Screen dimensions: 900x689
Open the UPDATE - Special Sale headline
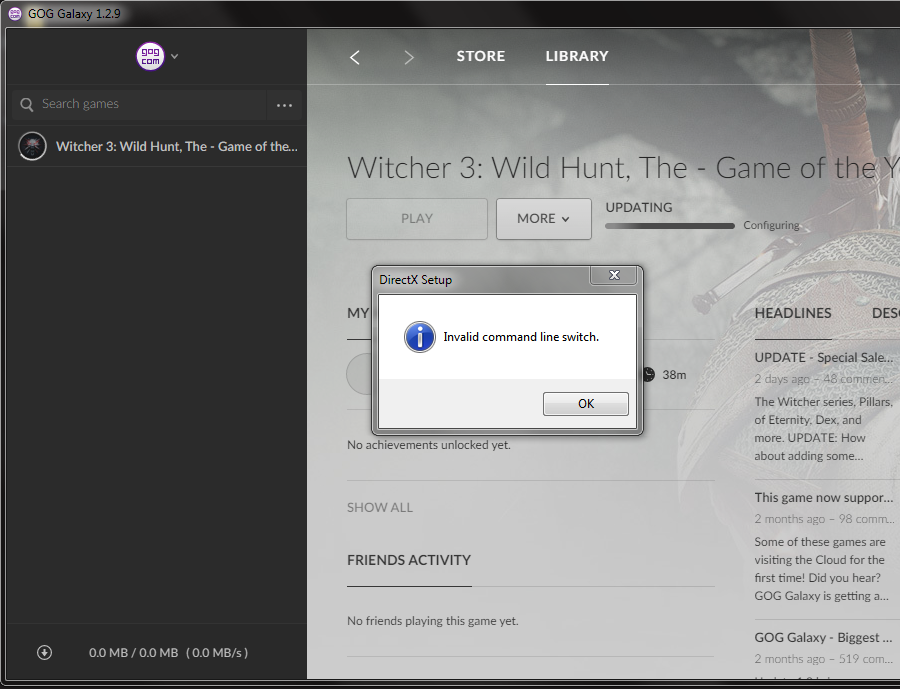point(823,357)
